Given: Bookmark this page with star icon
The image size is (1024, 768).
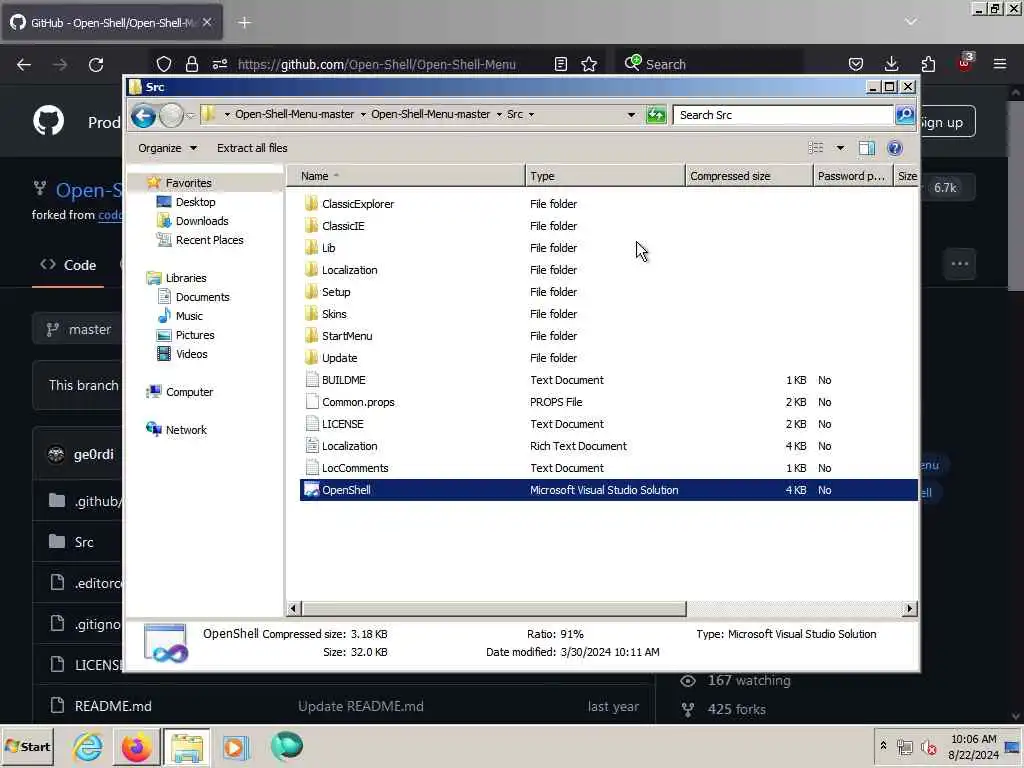Looking at the screenshot, I should (x=589, y=64).
